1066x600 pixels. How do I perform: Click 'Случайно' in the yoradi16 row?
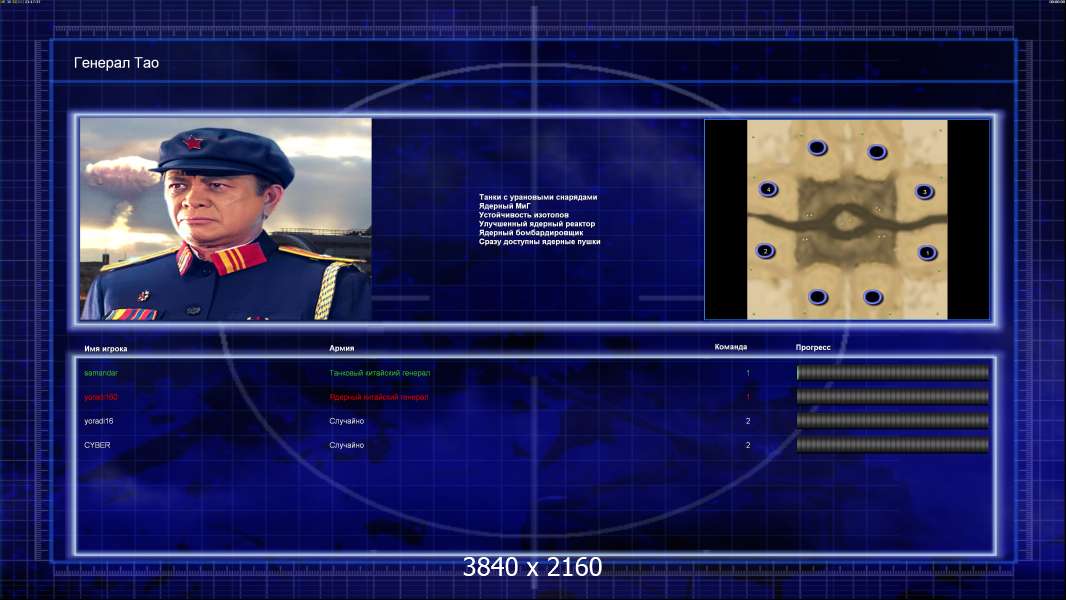click(347, 421)
